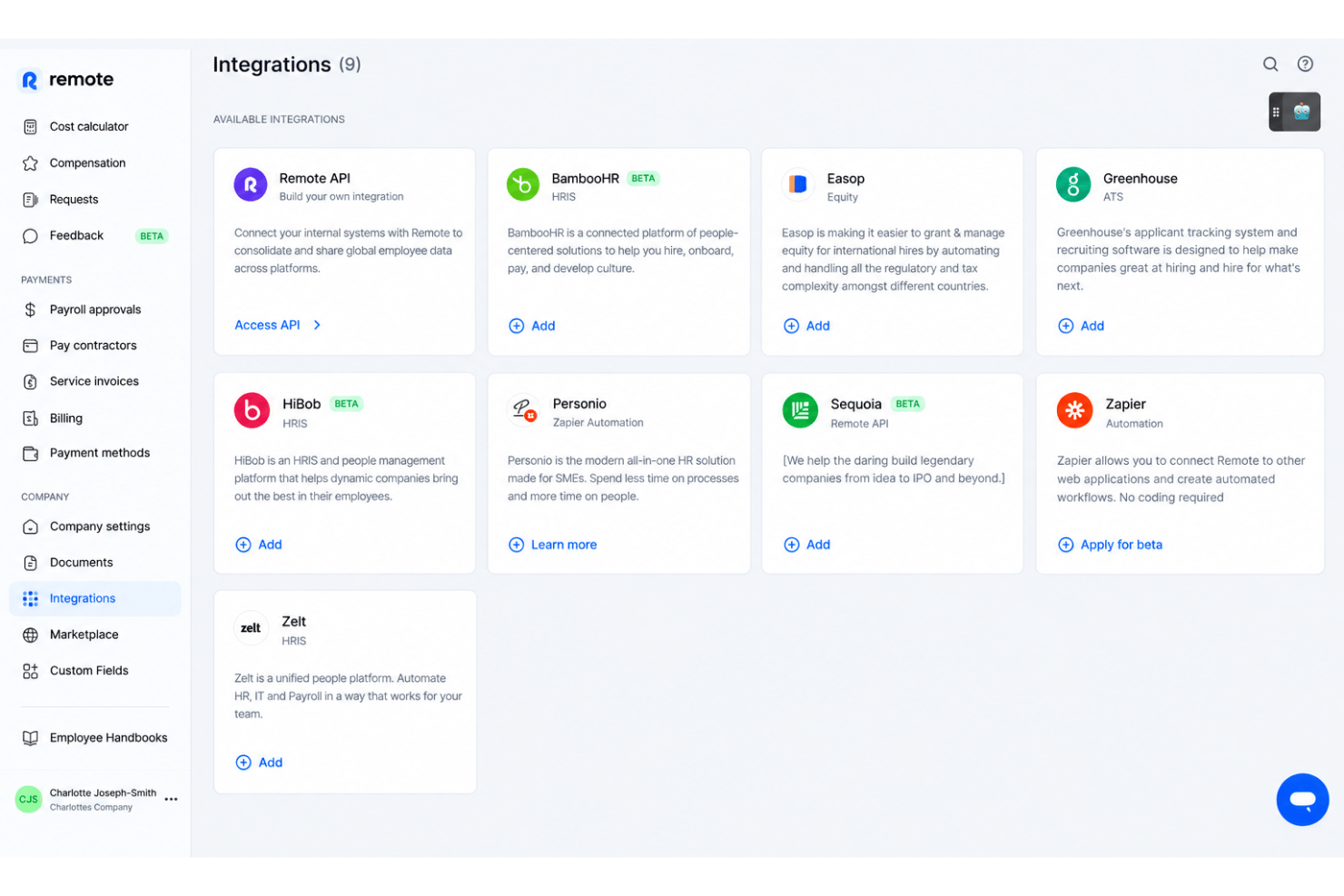Open the help question mark icon
The image size is (1344, 896).
[x=1305, y=64]
